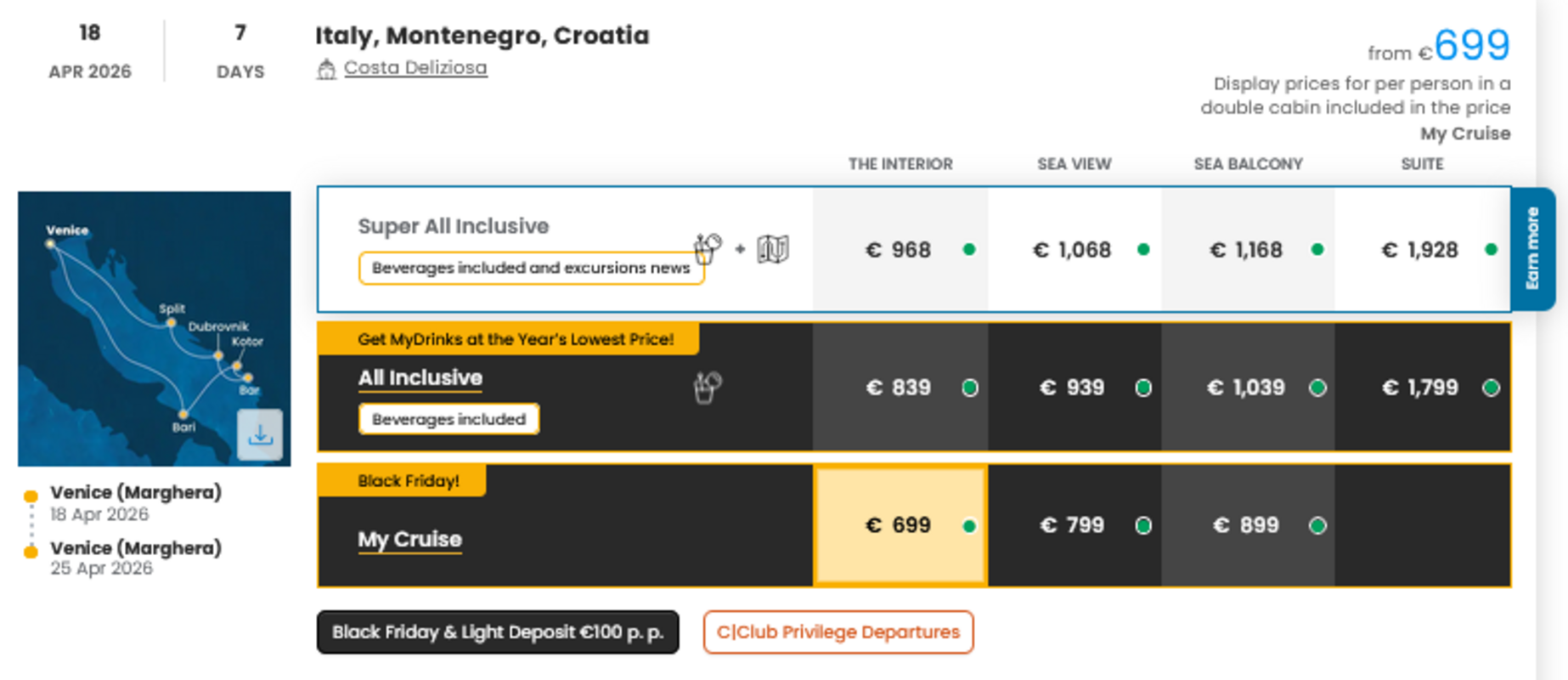Click the ship icon beside Costa Deliziosa
Viewport: 1568px width, 680px height.
(x=326, y=69)
